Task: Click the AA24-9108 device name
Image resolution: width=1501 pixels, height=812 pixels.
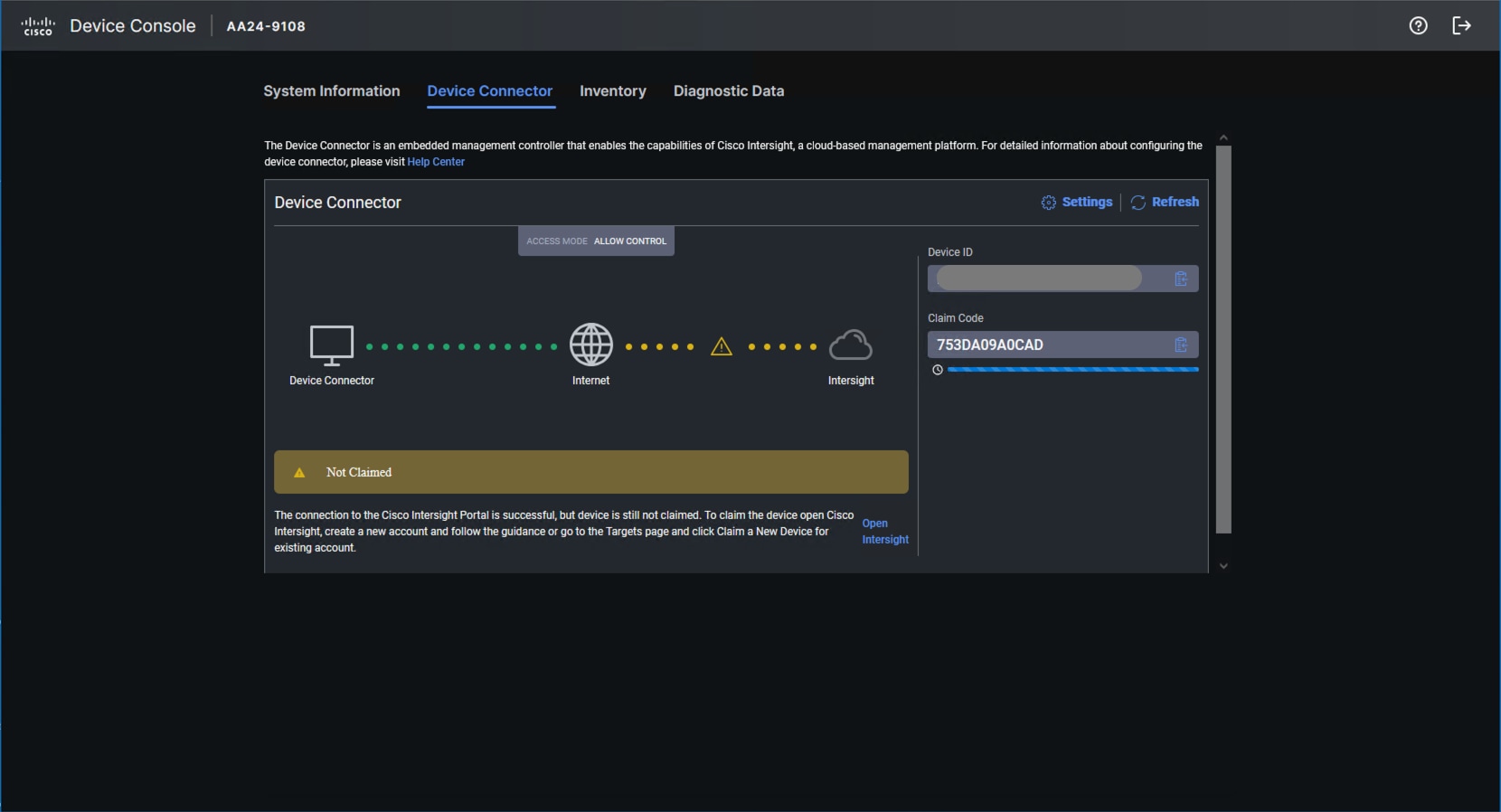Action: coord(266,26)
